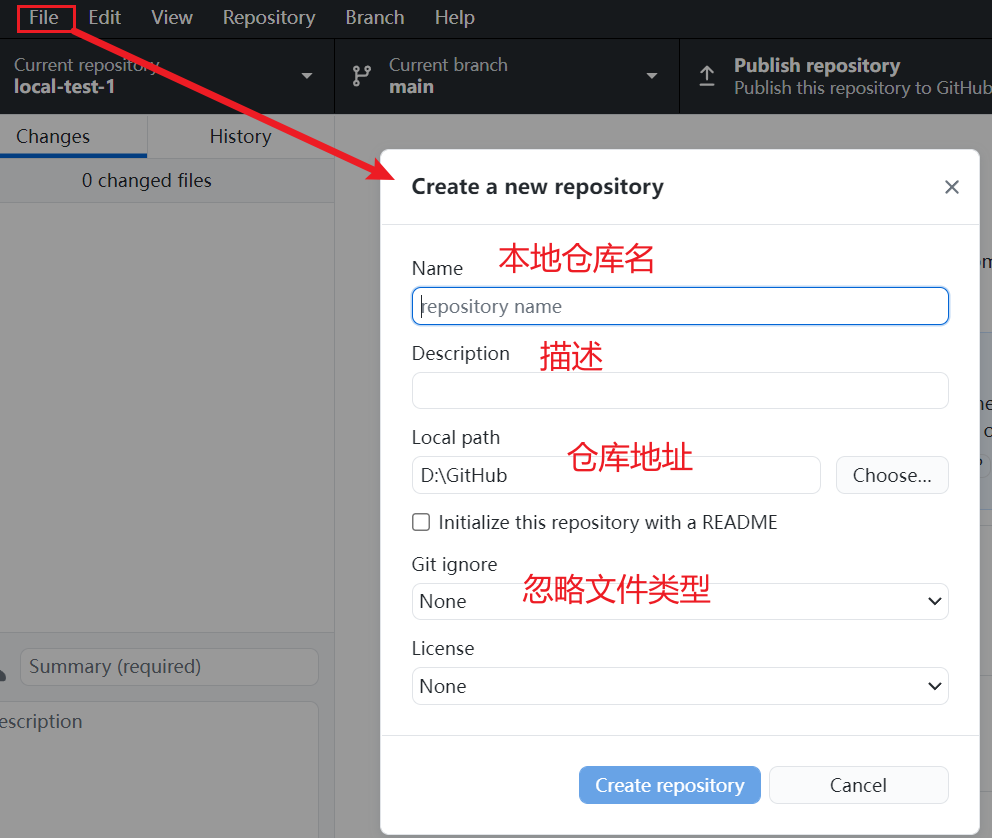
Task: Click the branch icon beside Current branch
Action: [361, 76]
